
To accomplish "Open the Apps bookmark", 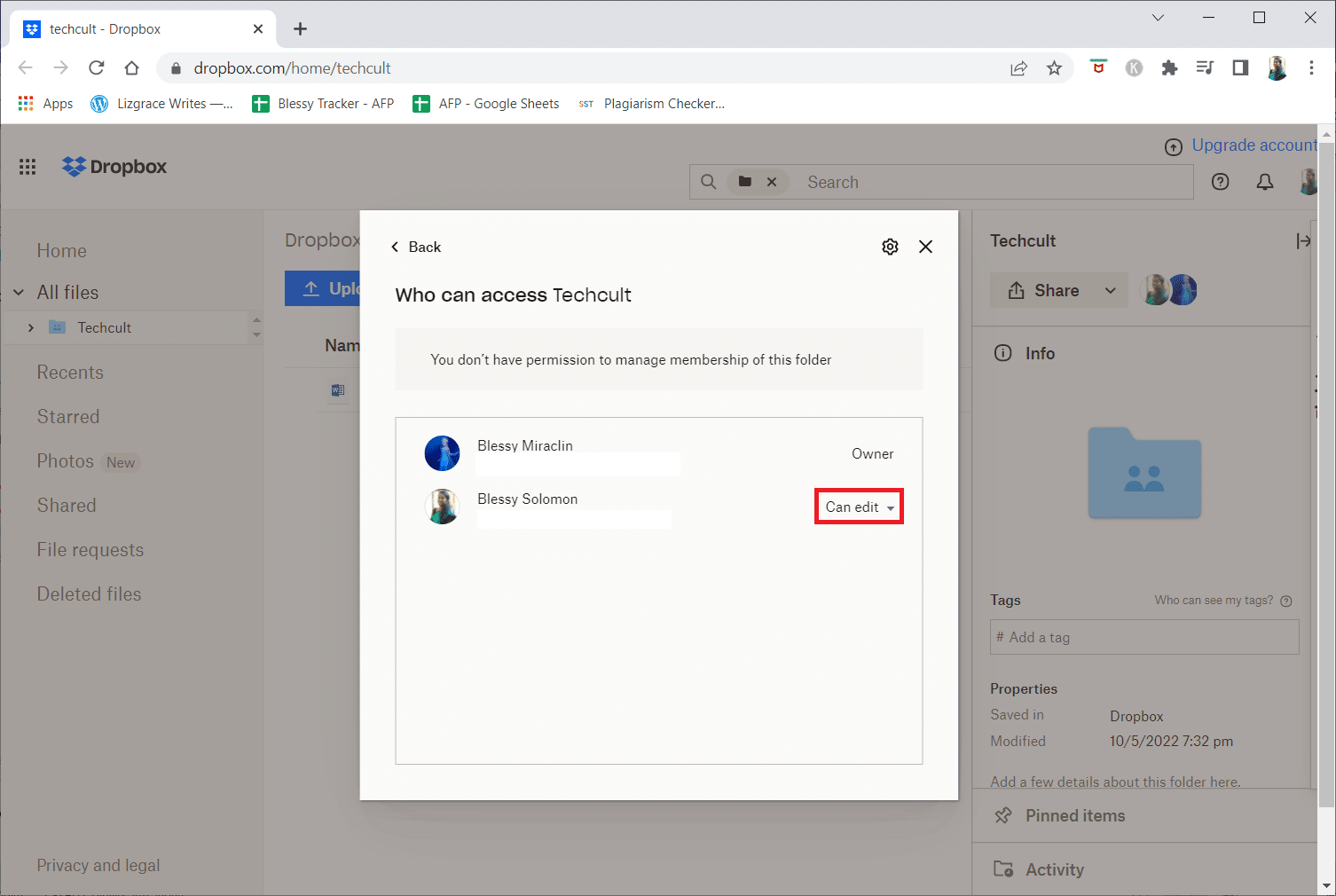I will pyautogui.click(x=45, y=104).
